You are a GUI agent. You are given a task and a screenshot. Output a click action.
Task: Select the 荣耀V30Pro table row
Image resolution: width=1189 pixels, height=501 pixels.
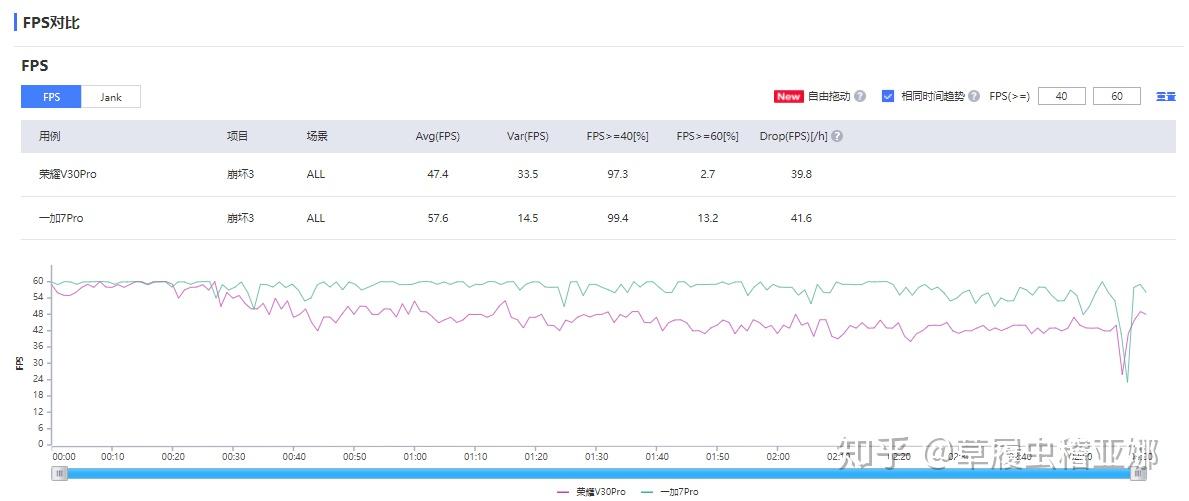[598, 174]
